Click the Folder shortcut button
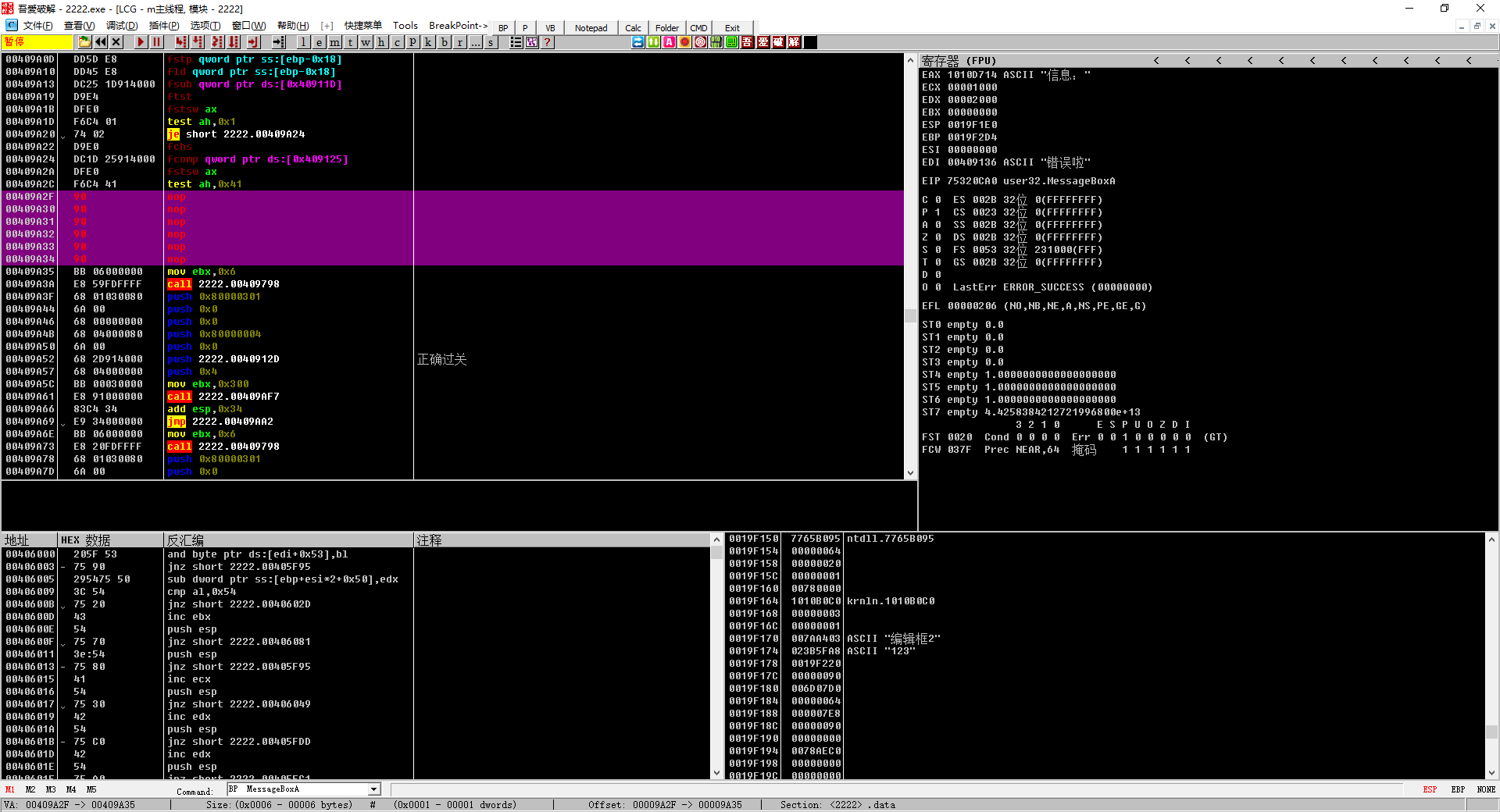Image resolution: width=1500 pixels, height=812 pixels. tap(666, 28)
